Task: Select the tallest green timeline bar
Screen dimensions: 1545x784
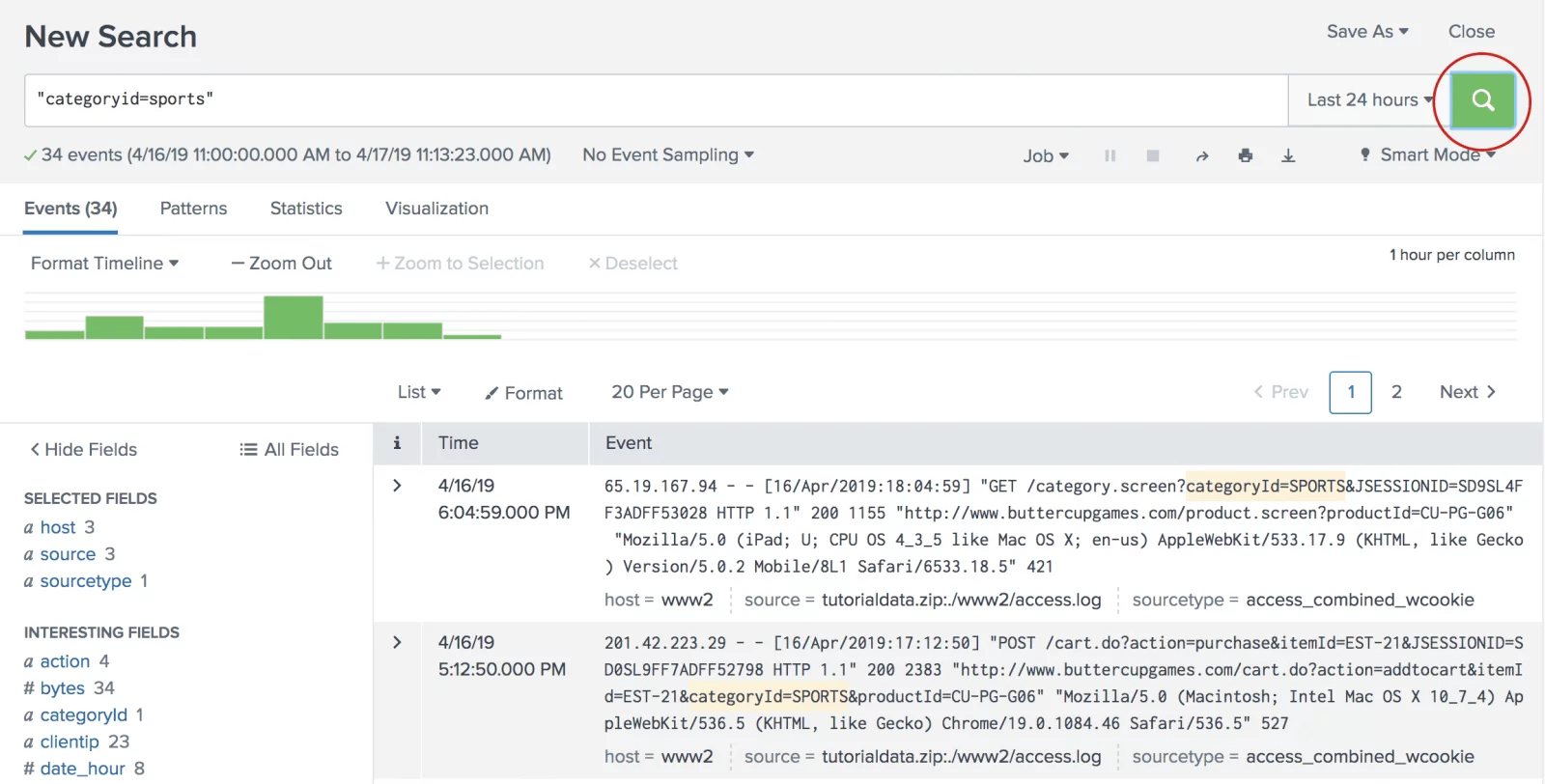Action: click(x=294, y=317)
